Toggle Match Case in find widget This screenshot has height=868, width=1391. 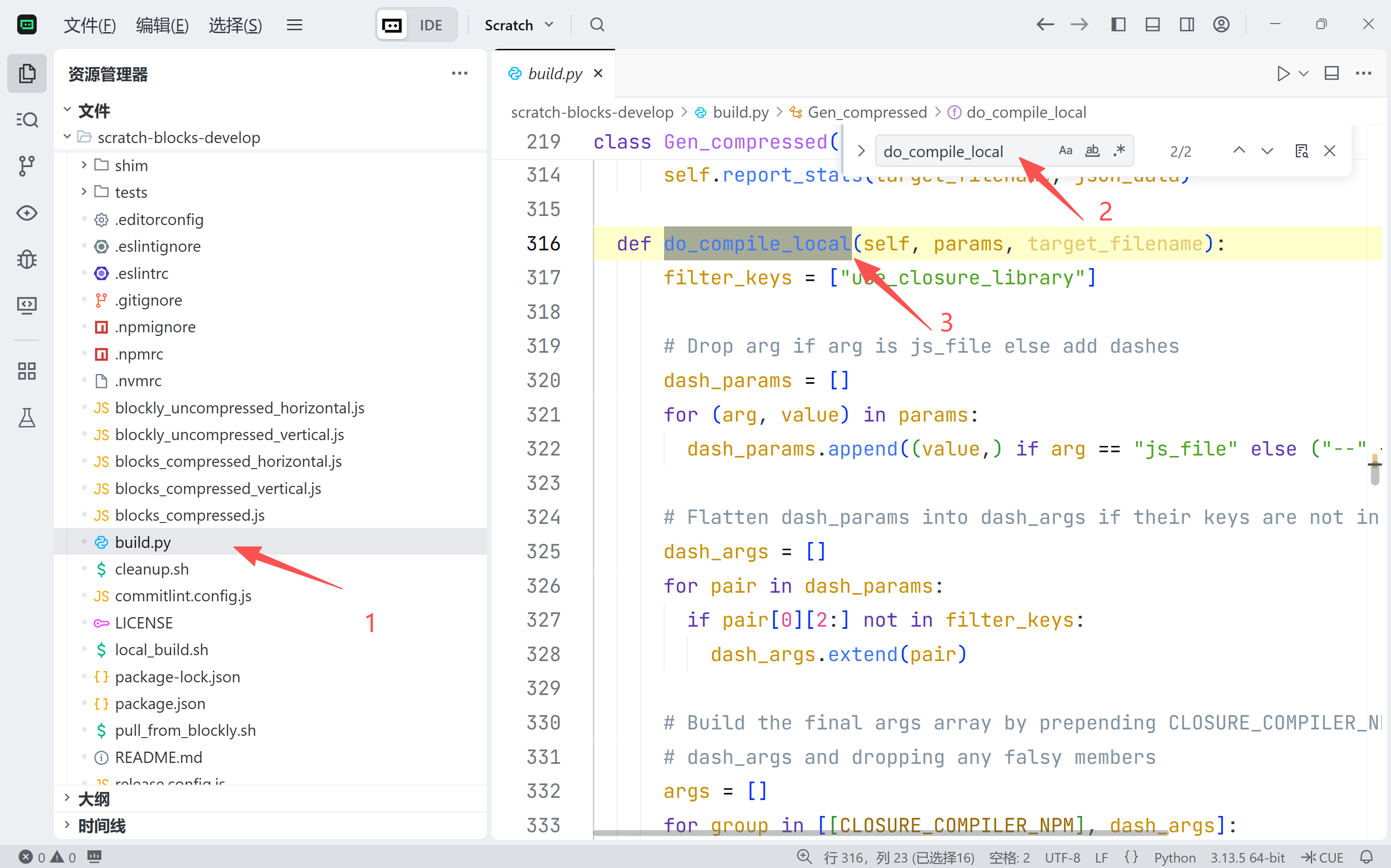tap(1065, 151)
